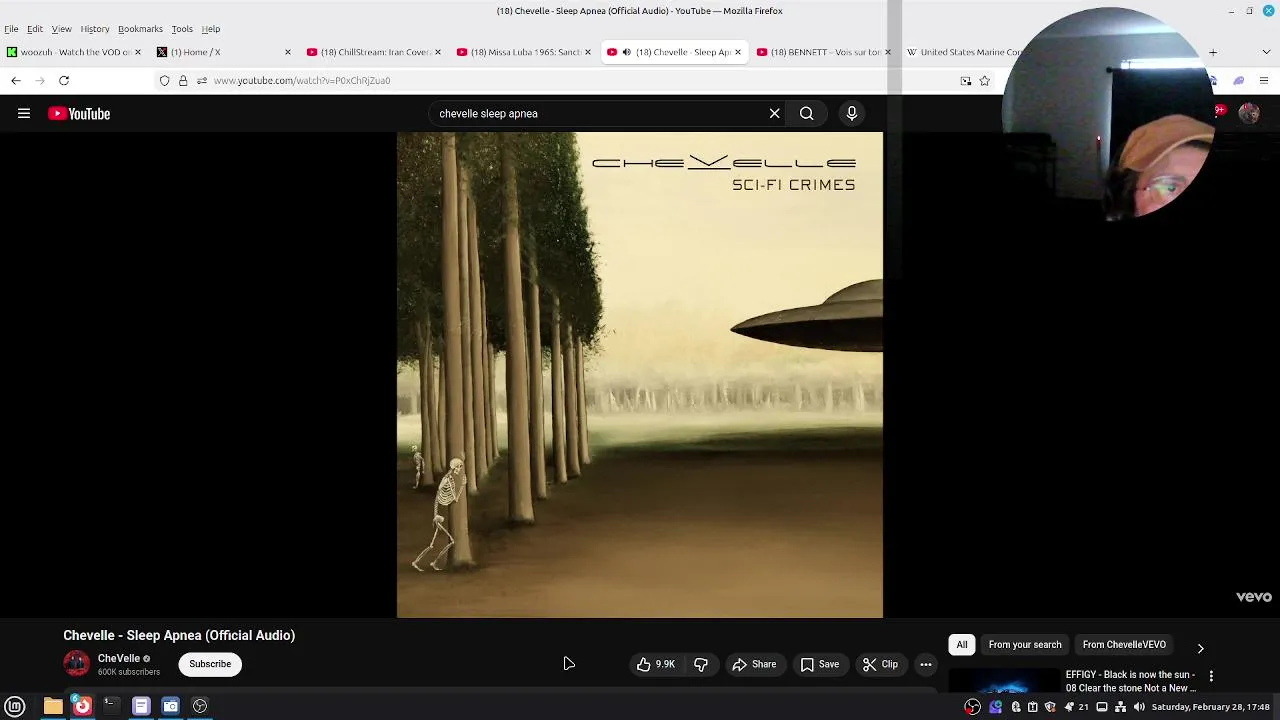
Task: Go forward with Firefox forward arrow
Action: (40, 80)
